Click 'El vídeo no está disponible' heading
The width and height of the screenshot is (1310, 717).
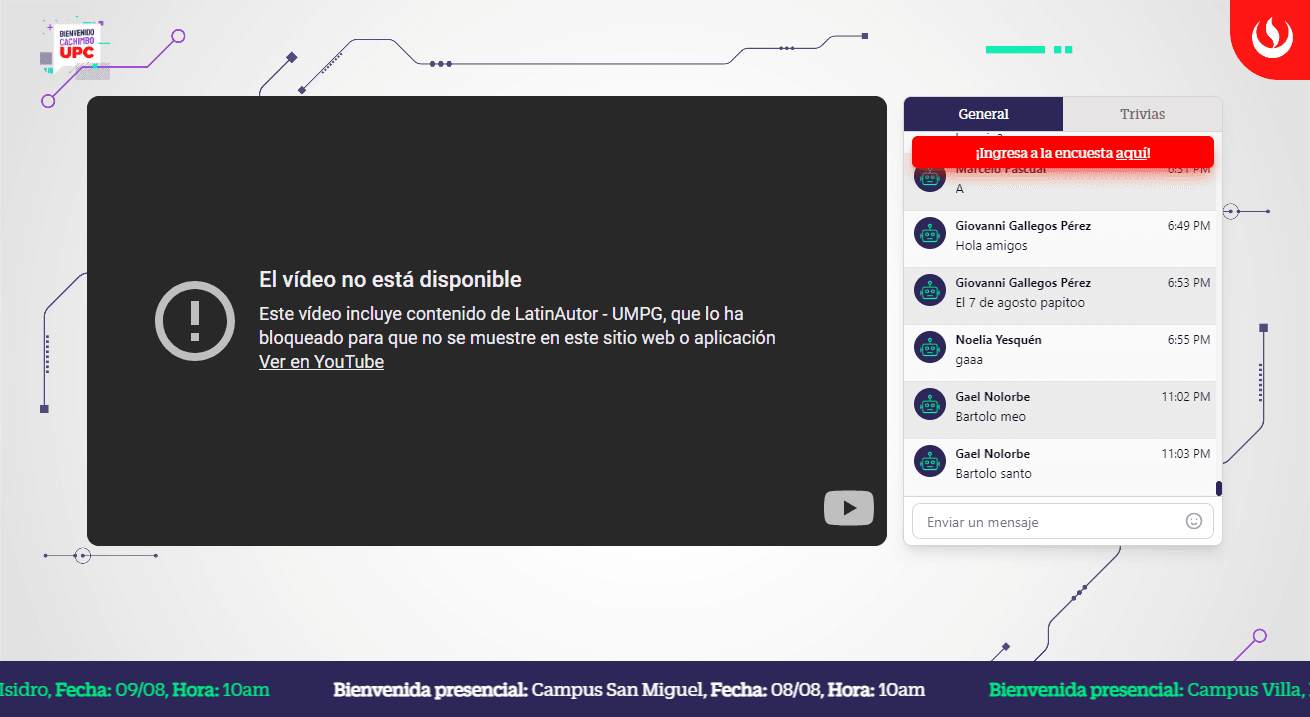(390, 279)
